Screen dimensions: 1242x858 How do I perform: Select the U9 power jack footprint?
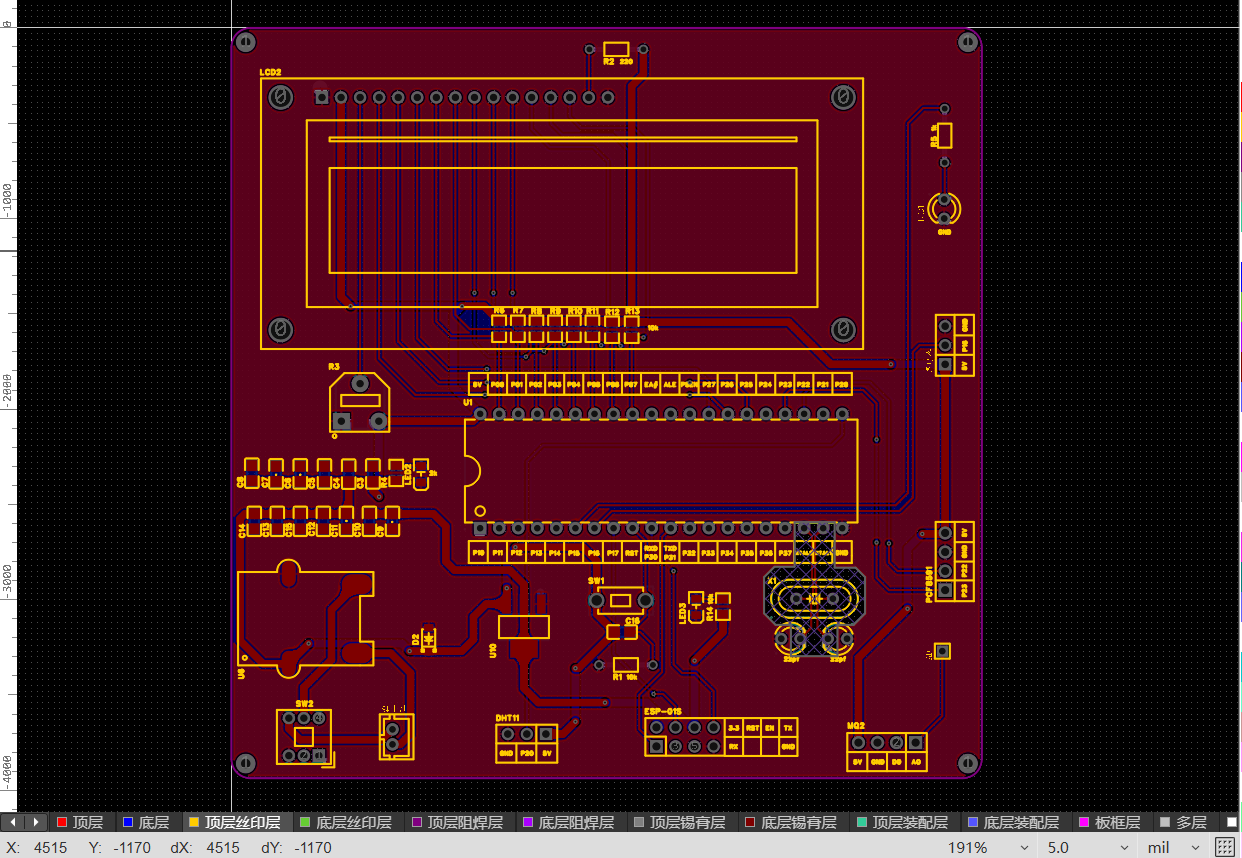pyautogui.click(x=305, y=618)
